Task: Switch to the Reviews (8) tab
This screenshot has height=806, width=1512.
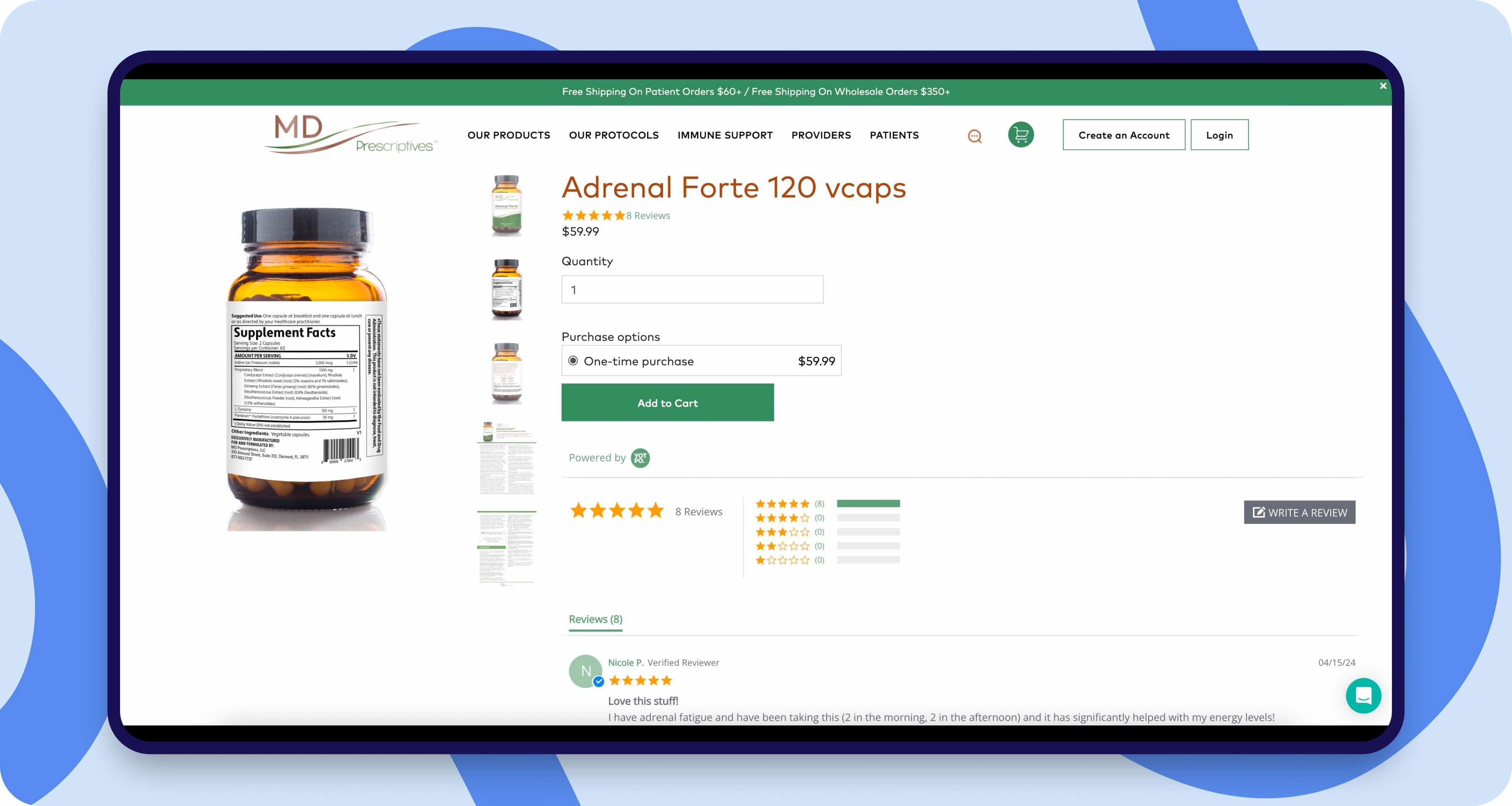Action: coord(595,619)
